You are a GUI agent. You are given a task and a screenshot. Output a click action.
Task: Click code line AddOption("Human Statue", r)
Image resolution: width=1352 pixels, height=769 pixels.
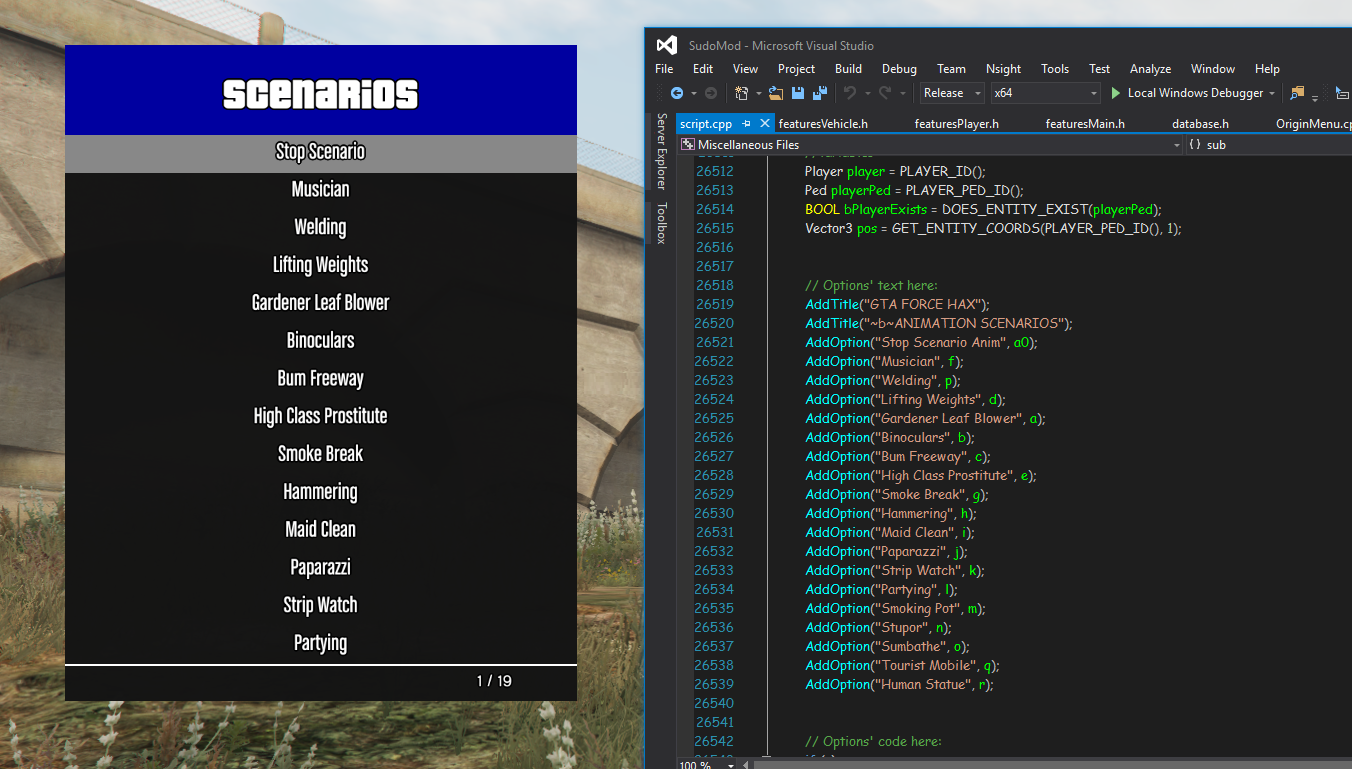[899, 685]
